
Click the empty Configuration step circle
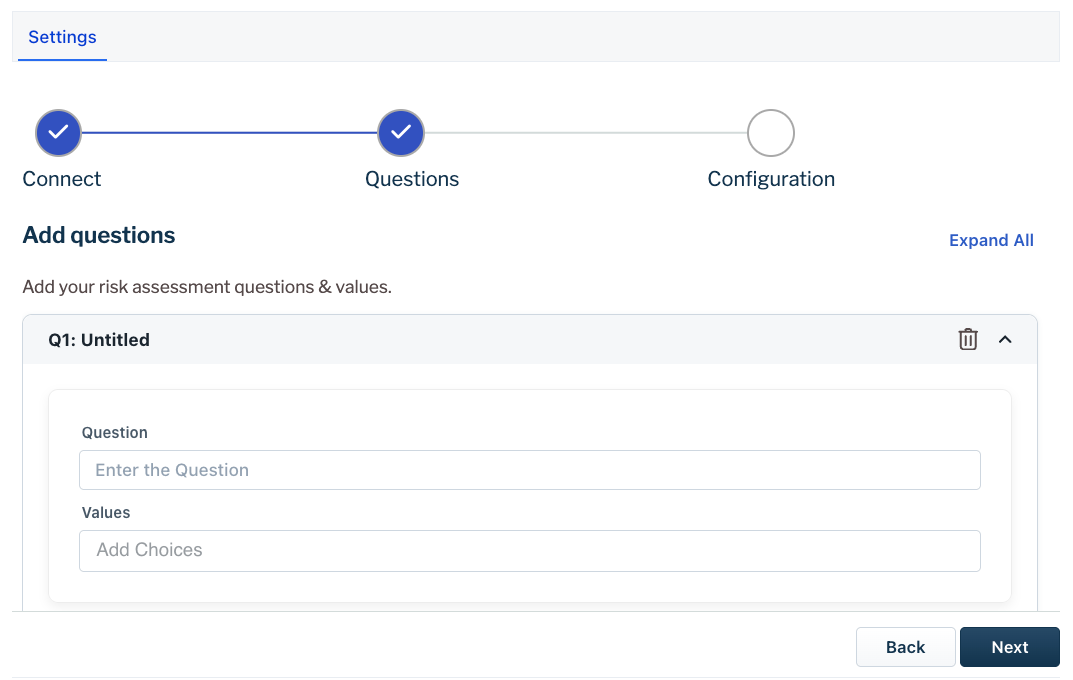(x=771, y=133)
